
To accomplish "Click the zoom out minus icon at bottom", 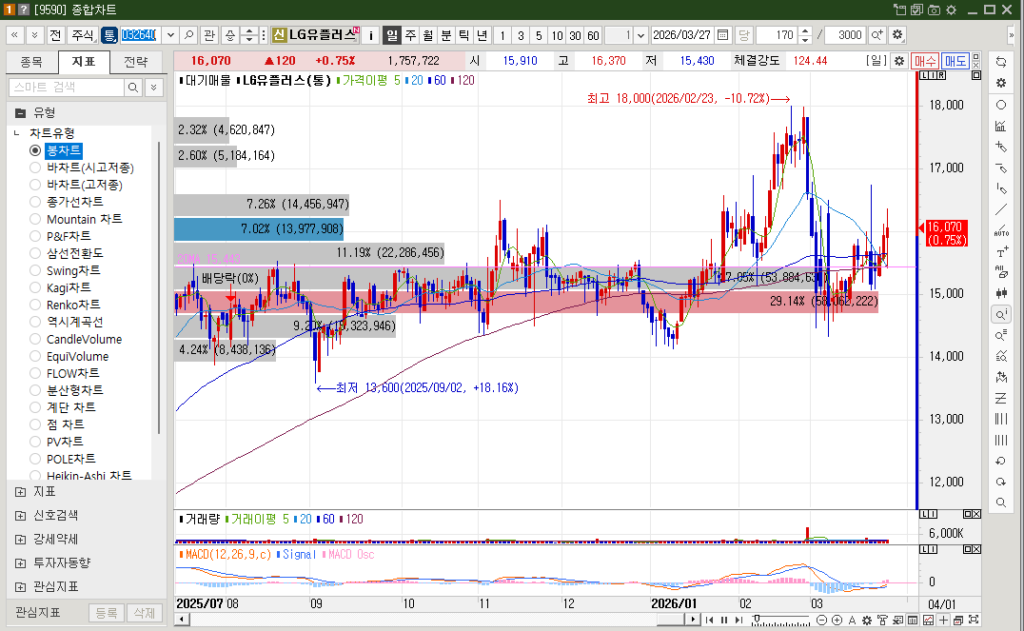I will [822, 620].
